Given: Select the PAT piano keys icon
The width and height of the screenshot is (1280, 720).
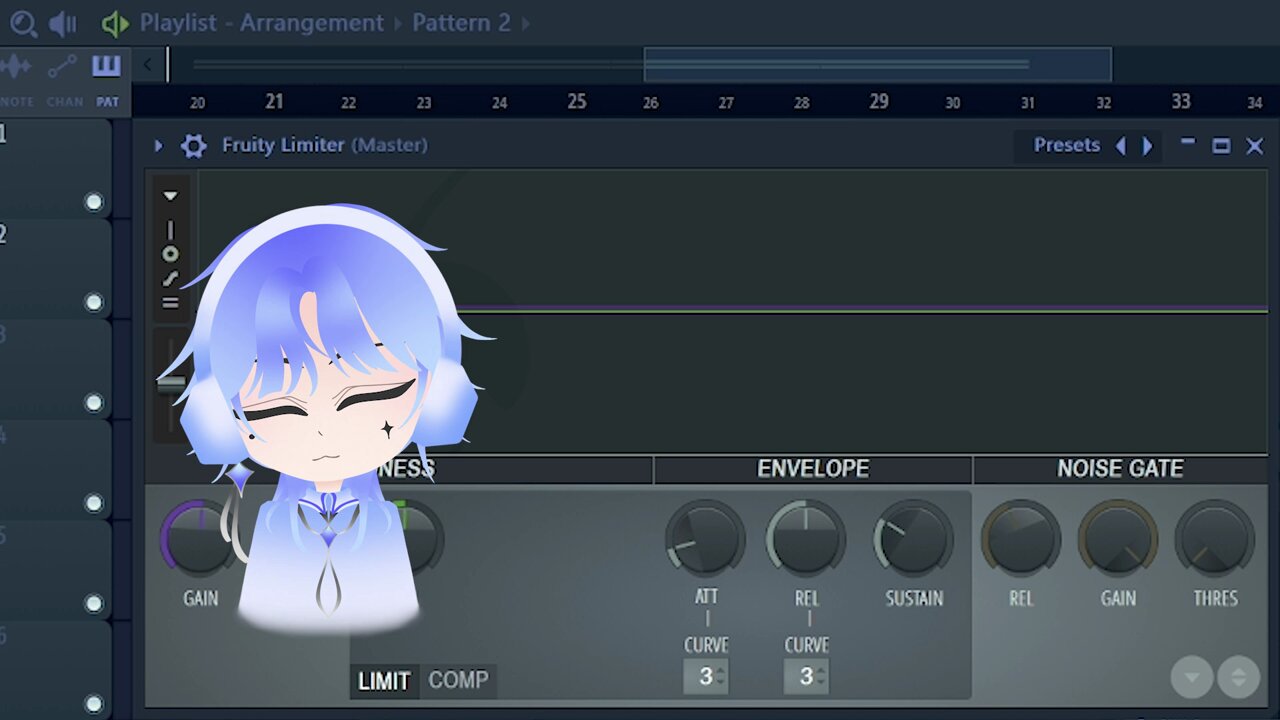Looking at the screenshot, I should click(106, 67).
